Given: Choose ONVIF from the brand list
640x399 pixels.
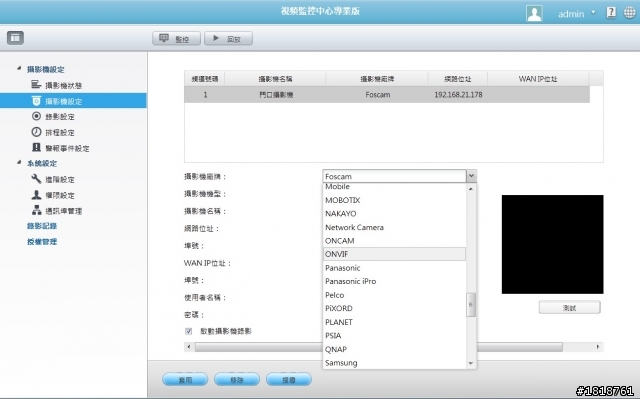Looking at the screenshot, I should pos(394,254).
